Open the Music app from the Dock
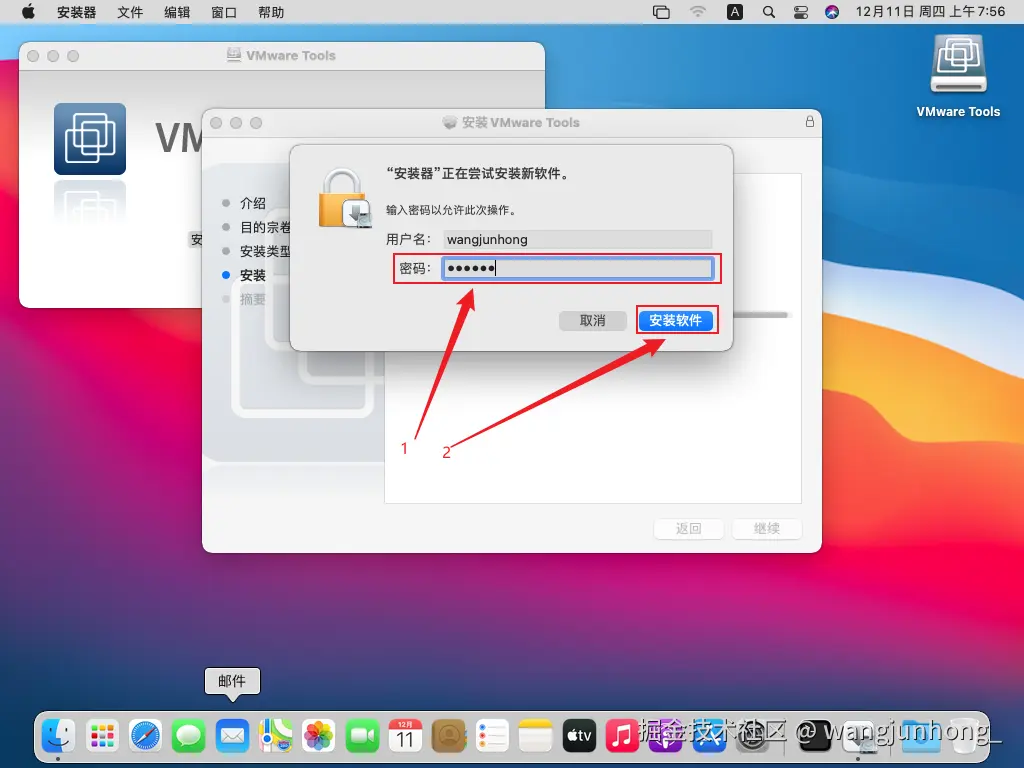The width and height of the screenshot is (1024, 768). 622,737
